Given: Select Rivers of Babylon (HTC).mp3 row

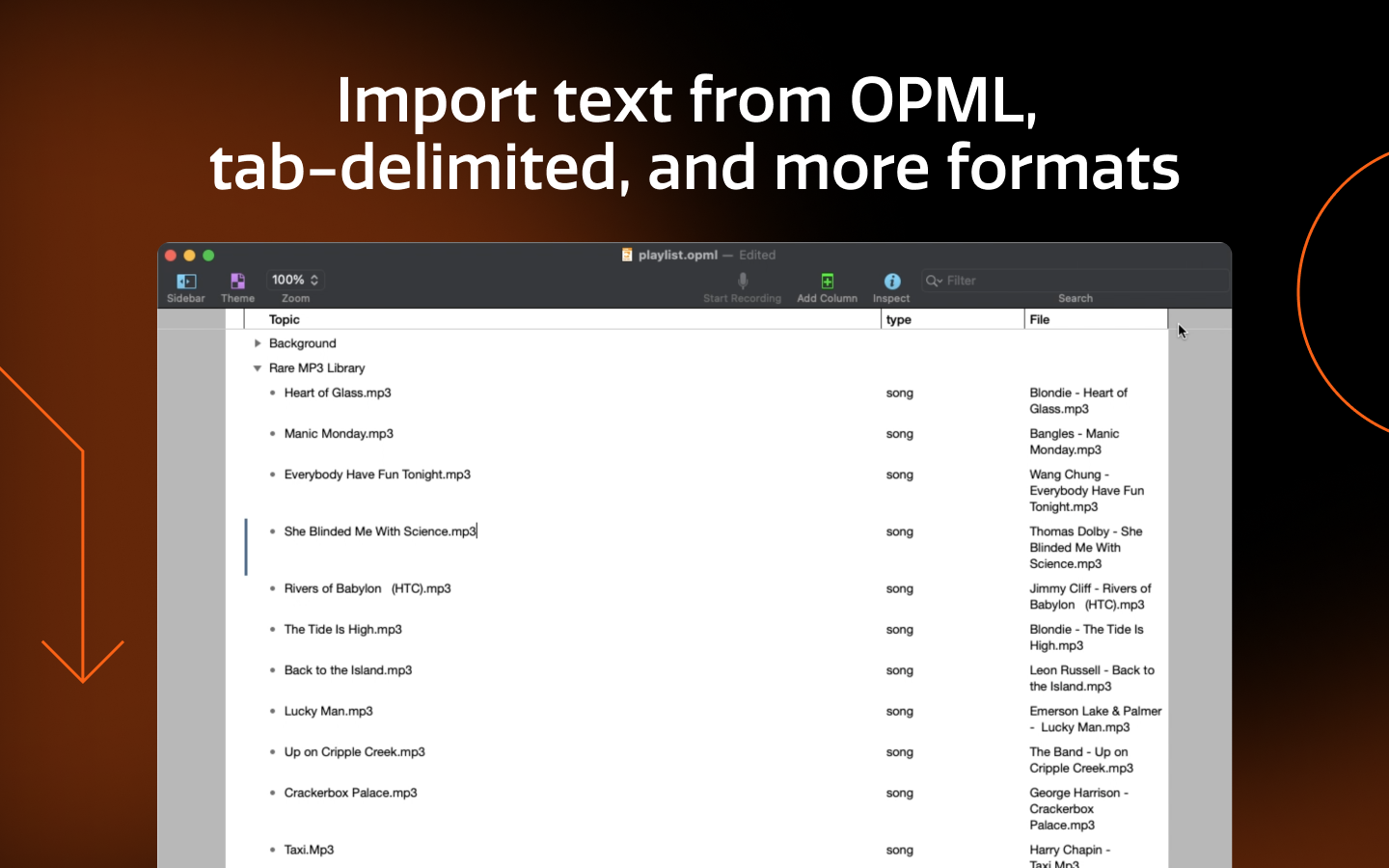Looking at the screenshot, I should pyautogui.click(x=368, y=588).
